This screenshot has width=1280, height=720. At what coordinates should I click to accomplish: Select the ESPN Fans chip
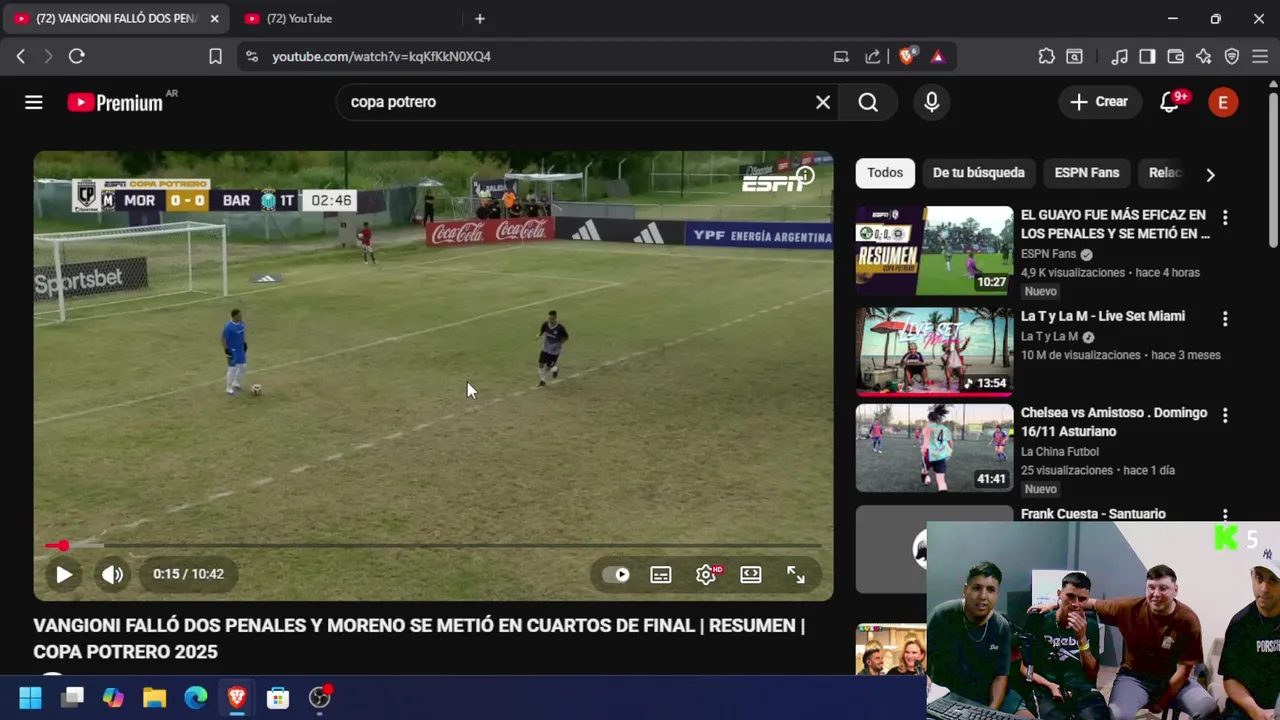click(1086, 173)
